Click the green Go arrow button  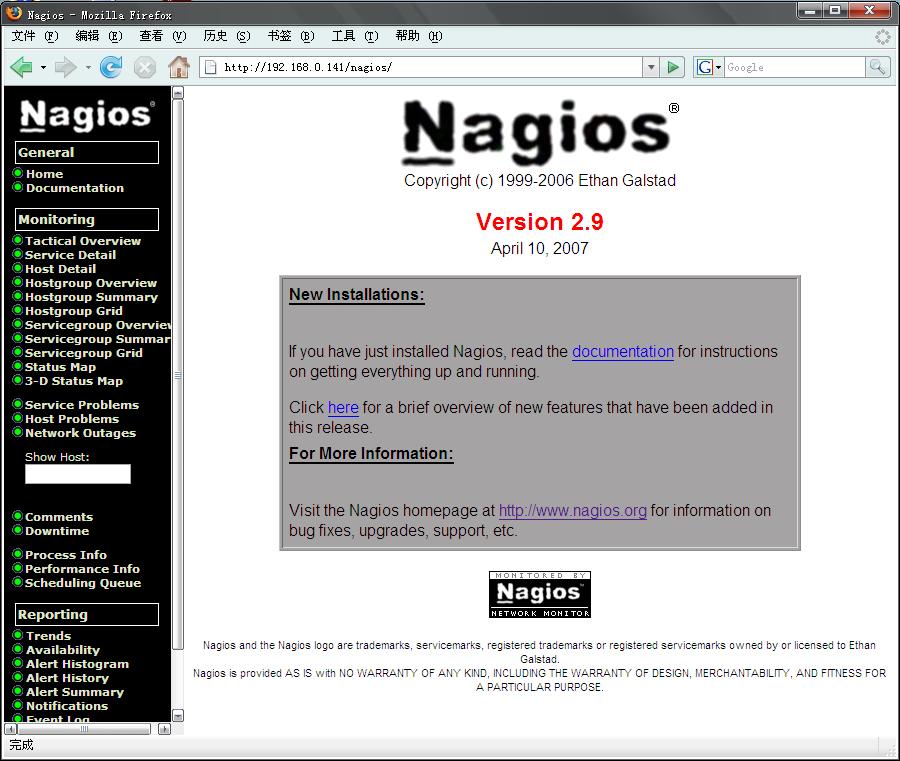(673, 67)
